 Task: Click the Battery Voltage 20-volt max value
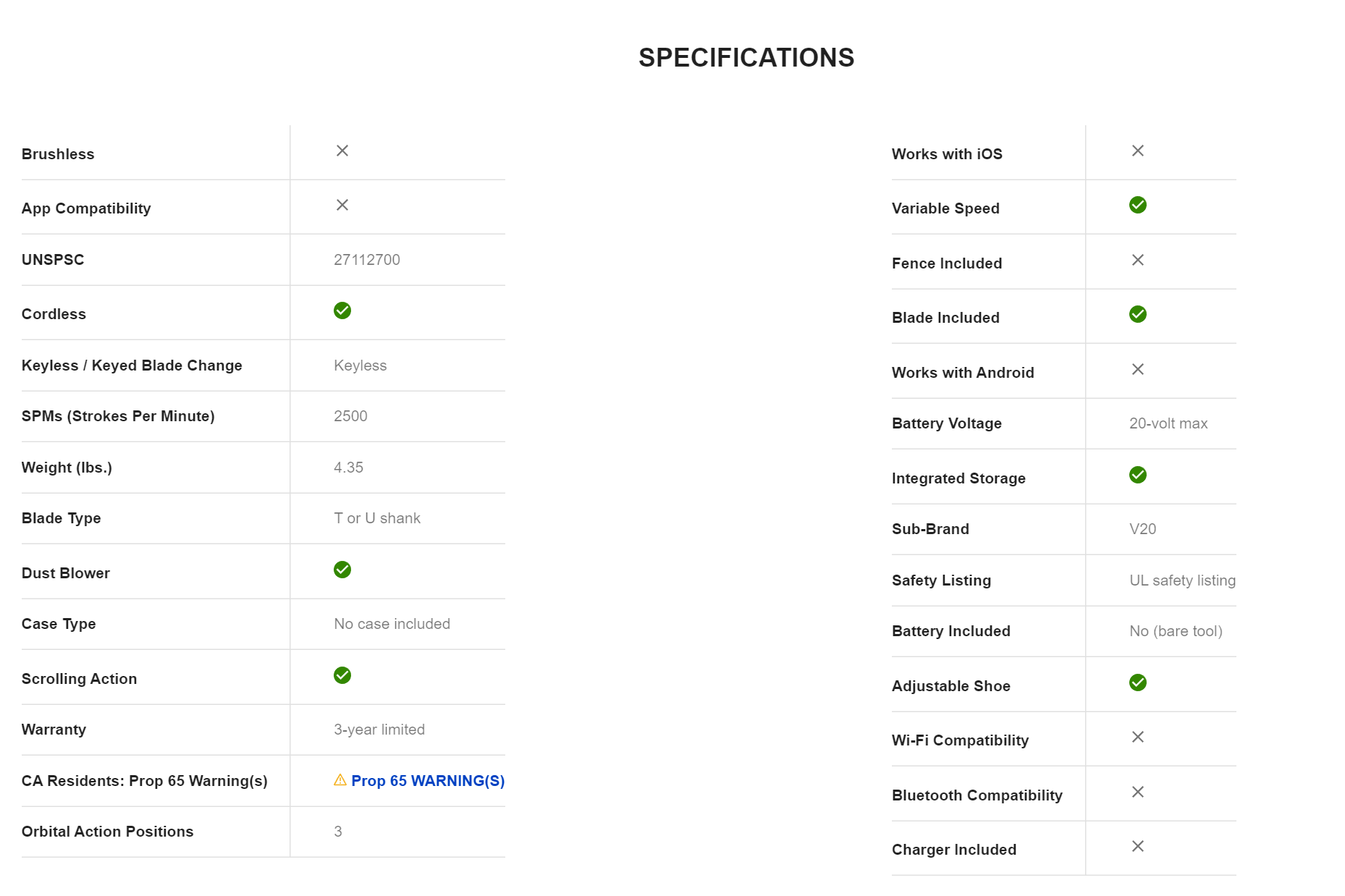pos(1168,423)
